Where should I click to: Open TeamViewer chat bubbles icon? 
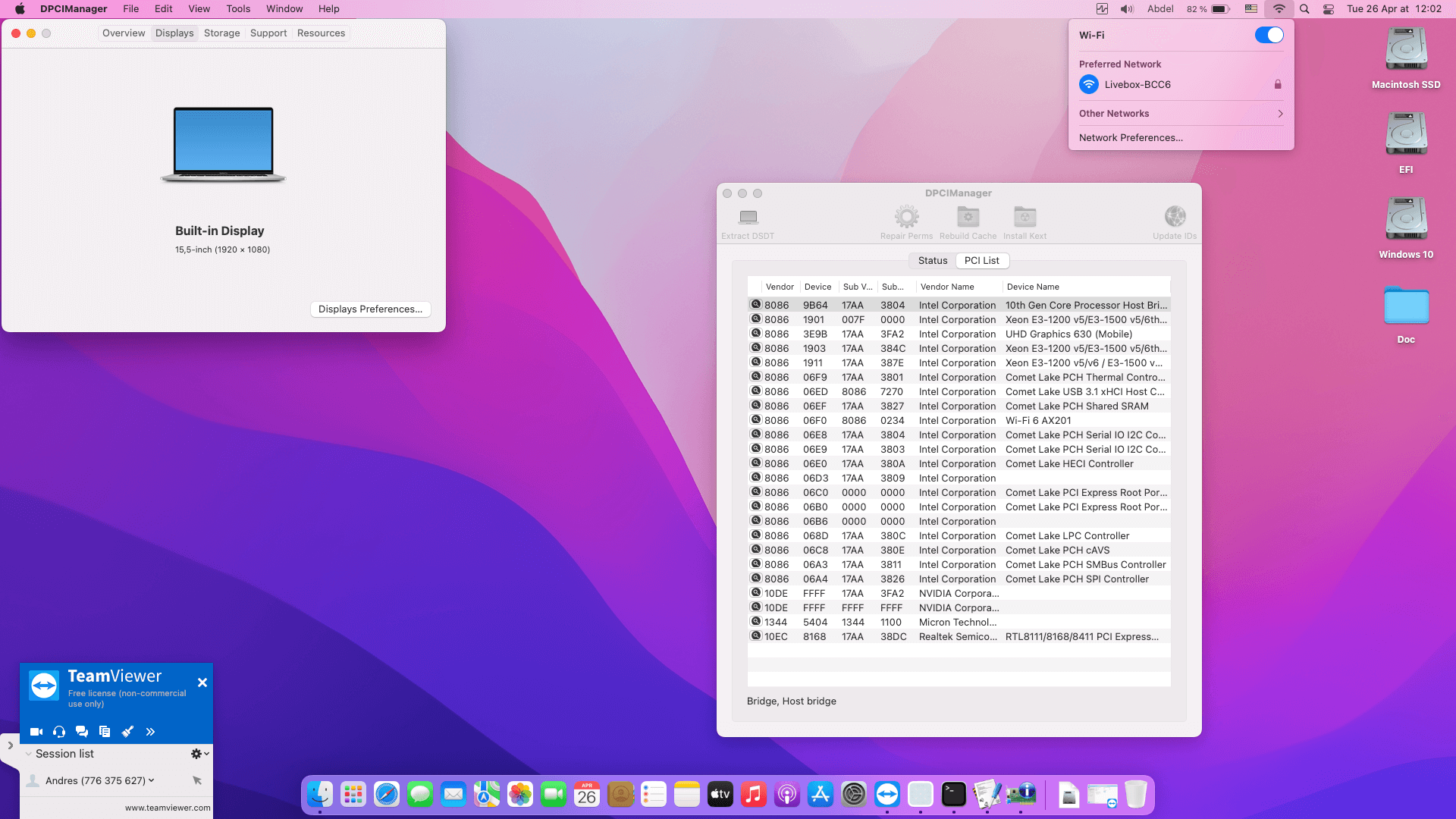click(x=82, y=732)
